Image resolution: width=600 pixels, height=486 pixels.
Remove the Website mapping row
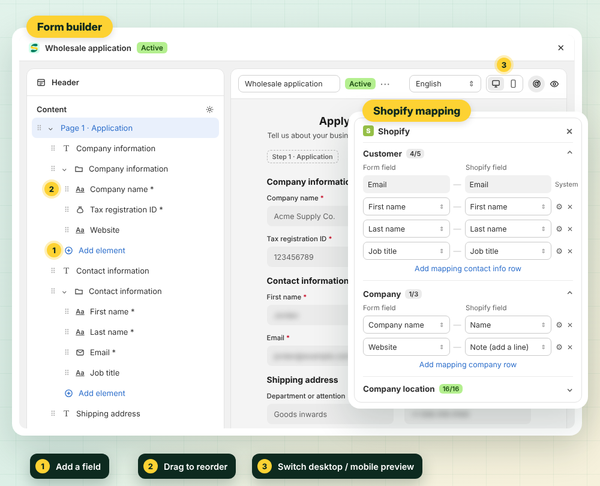click(x=570, y=347)
